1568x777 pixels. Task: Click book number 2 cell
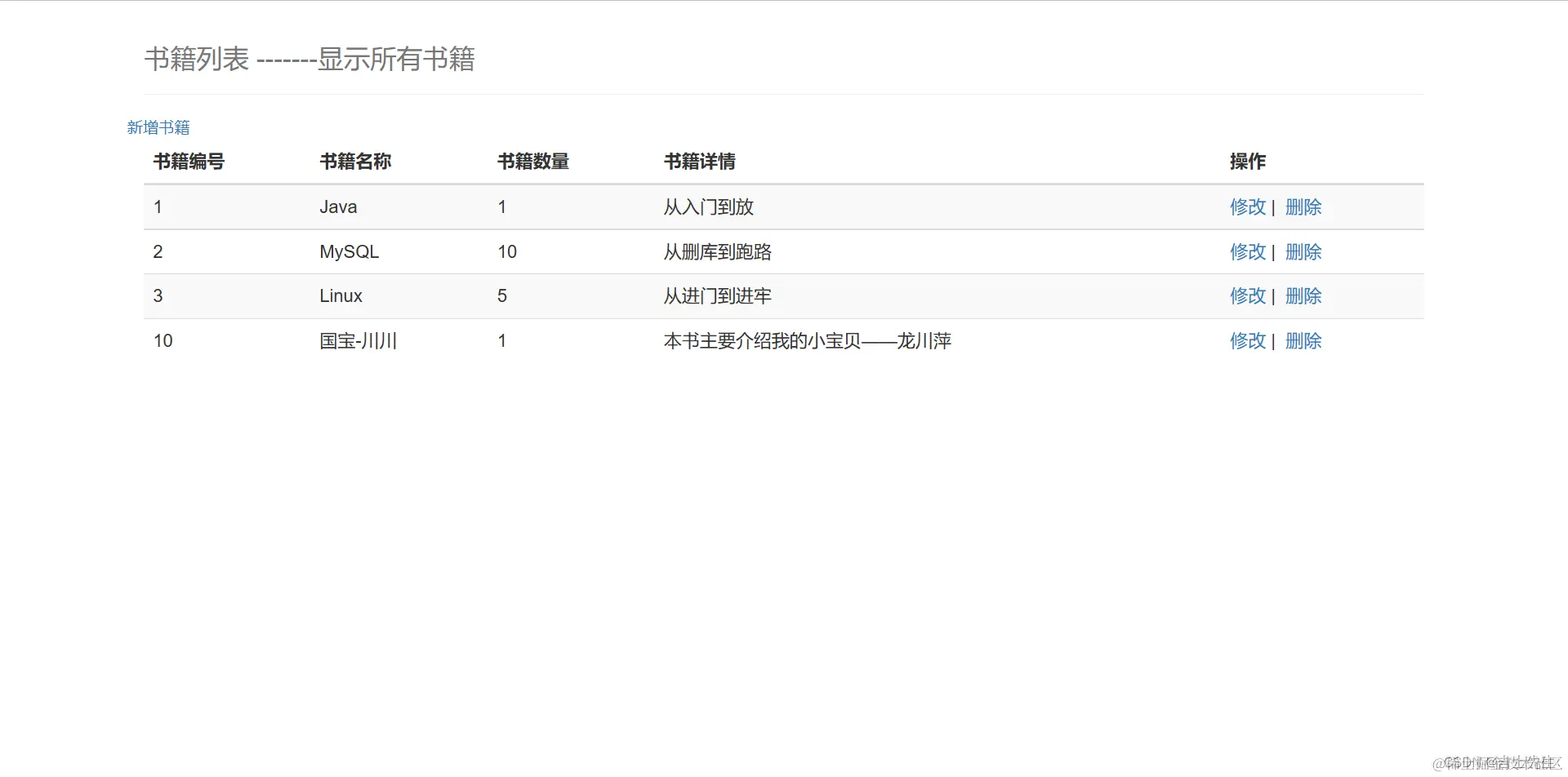(x=158, y=252)
